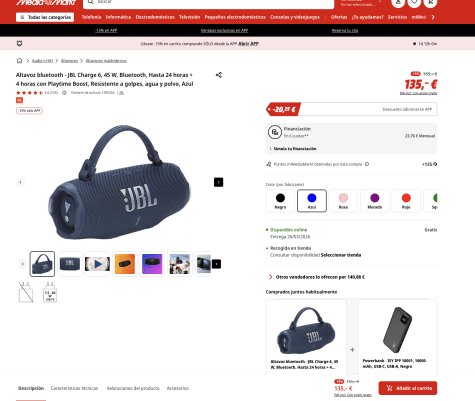475x401 pixels.
Task: Click the Seleccionar tienda link
Action: (x=341, y=255)
